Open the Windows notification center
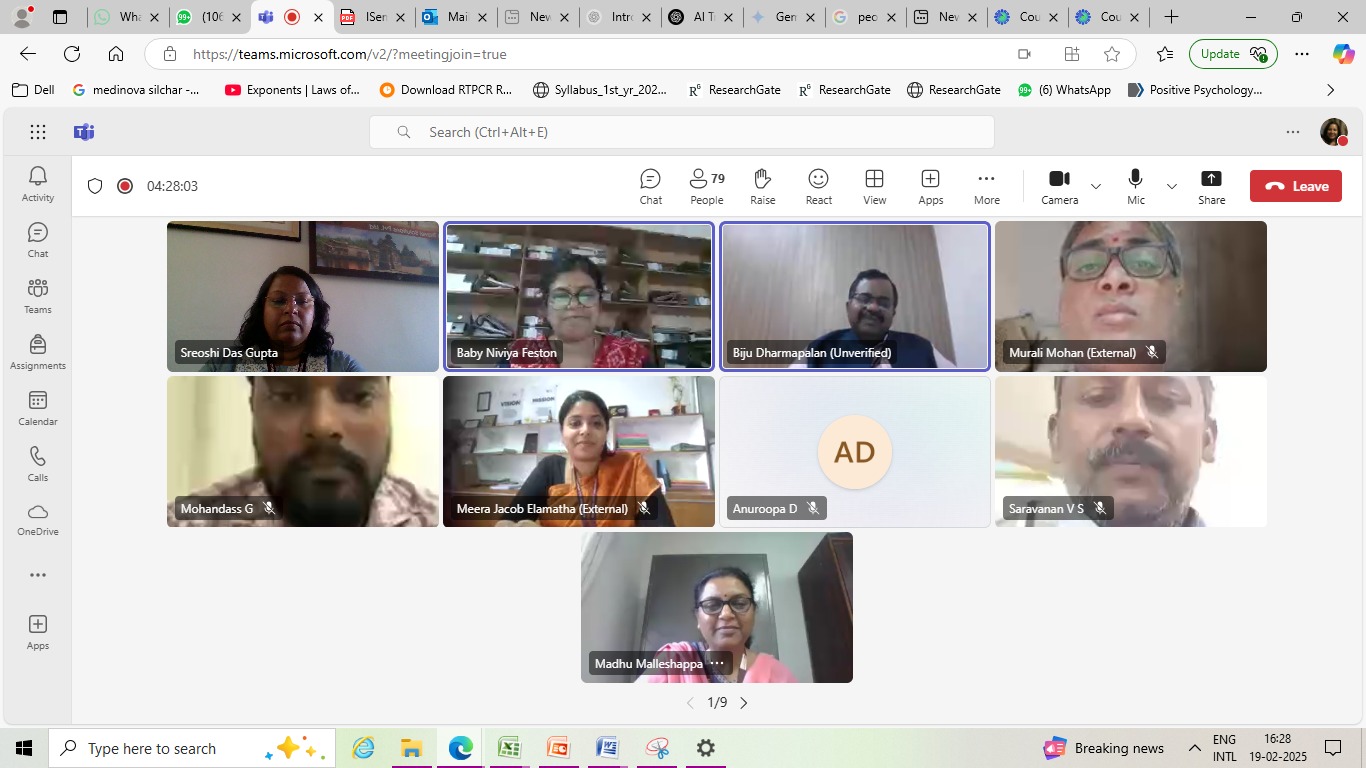This screenshot has width=1366, height=768. (x=1333, y=748)
